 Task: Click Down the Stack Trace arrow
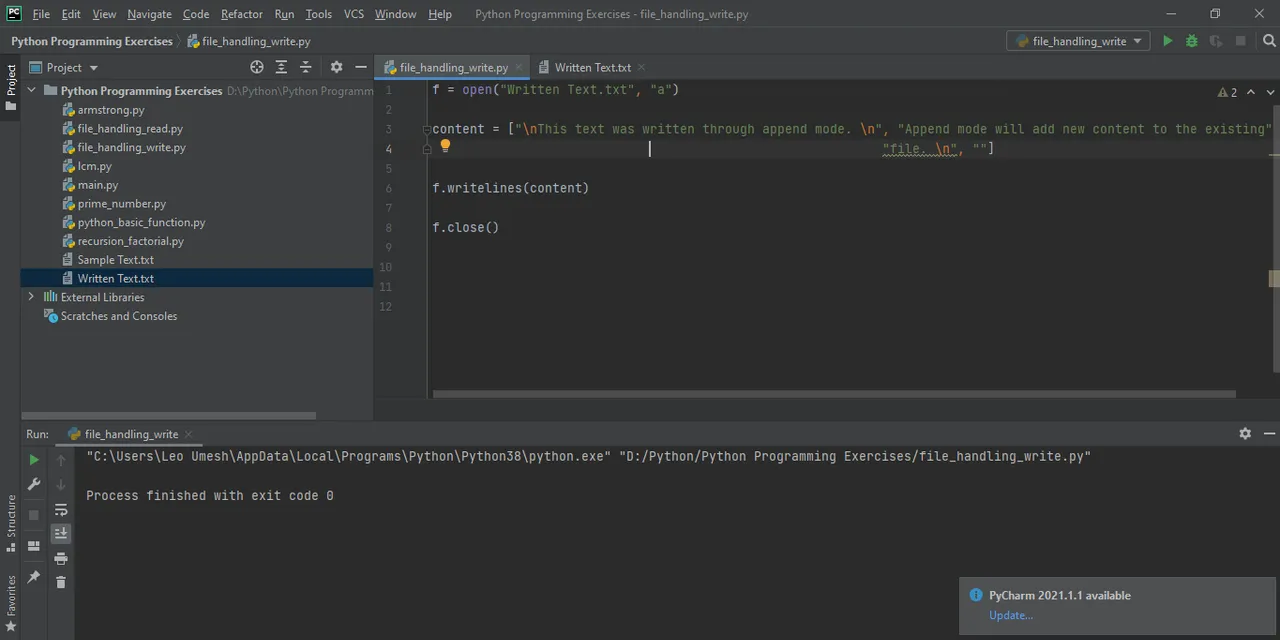pyautogui.click(x=61, y=485)
